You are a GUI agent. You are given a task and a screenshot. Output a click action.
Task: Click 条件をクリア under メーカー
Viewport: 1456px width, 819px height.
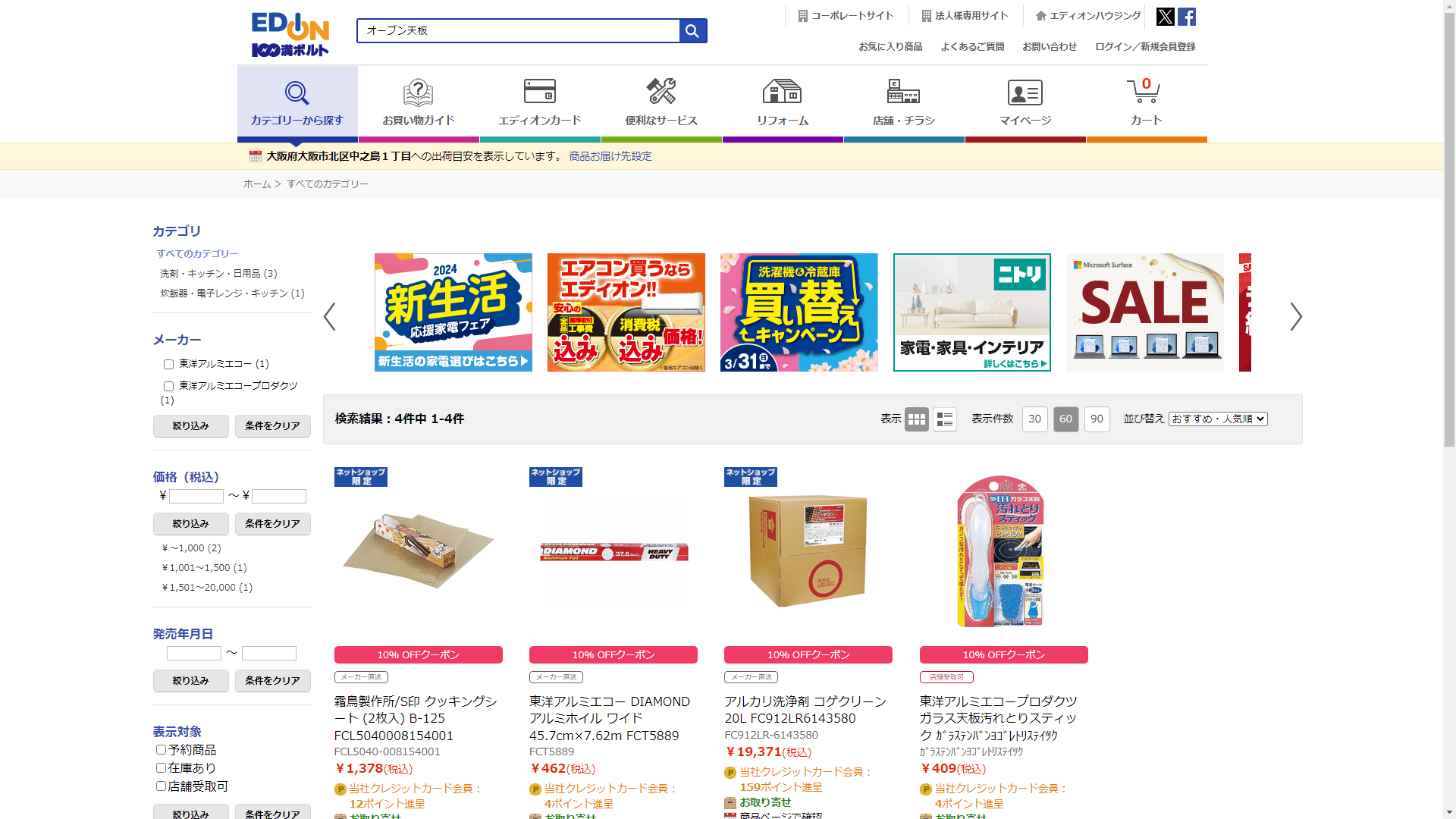click(x=272, y=426)
